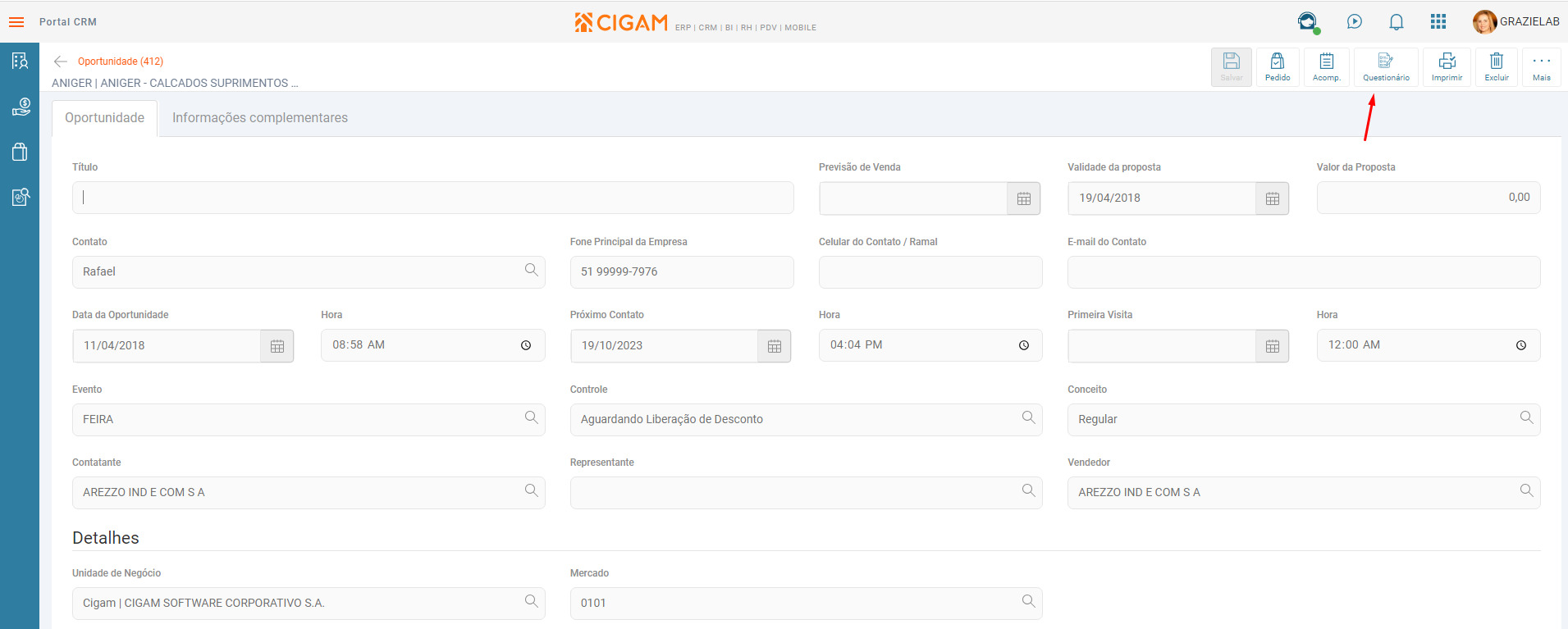Search Evento field lookup magnifier
This screenshot has width=1568, height=629.
(x=531, y=418)
